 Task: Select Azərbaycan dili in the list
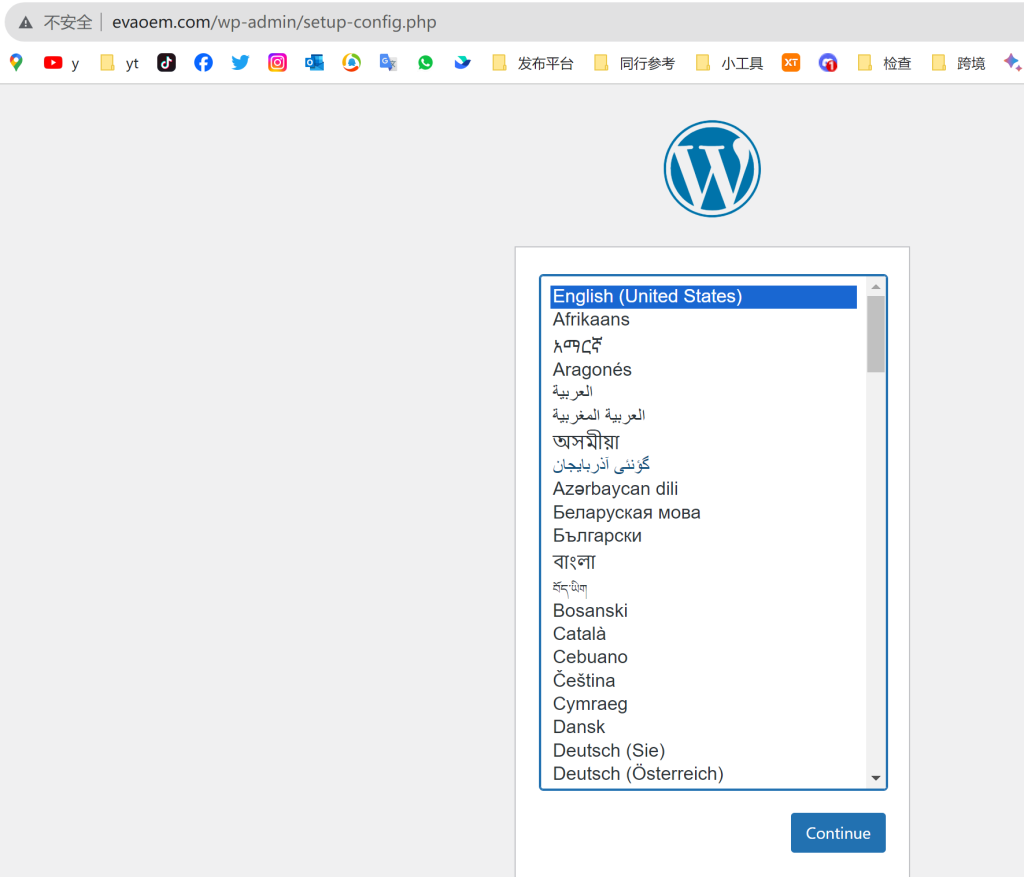[703, 489]
